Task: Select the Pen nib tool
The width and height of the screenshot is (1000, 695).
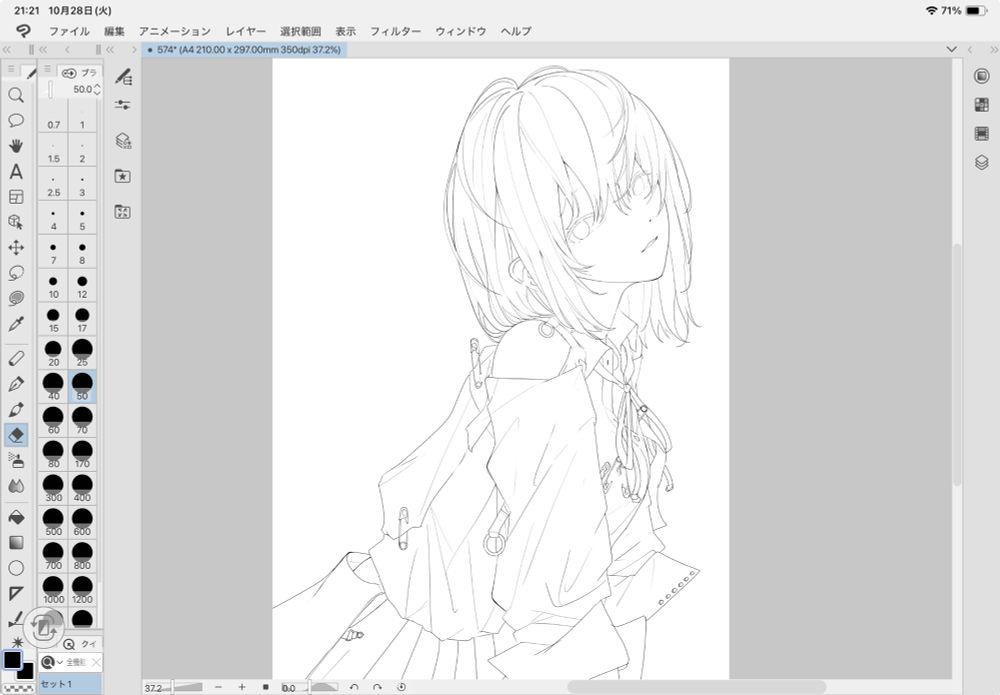Action: (x=16, y=384)
